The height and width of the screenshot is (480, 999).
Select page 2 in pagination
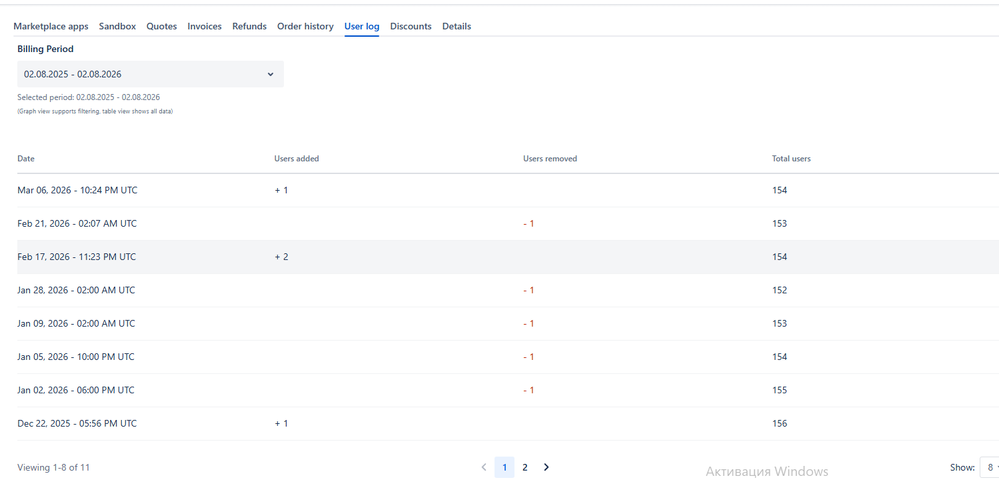[525, 467]
